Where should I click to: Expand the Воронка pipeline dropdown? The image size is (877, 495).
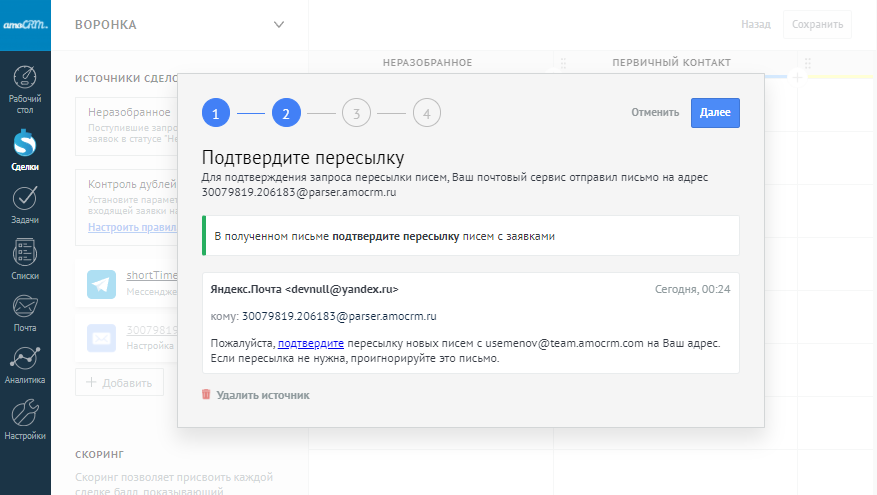(278, 24)
